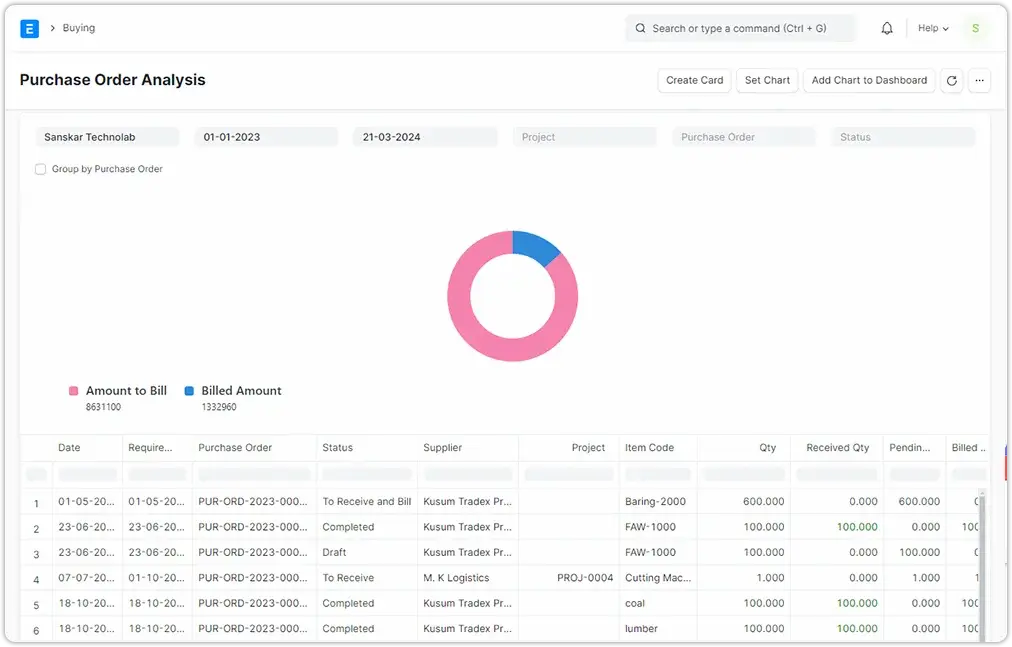The height and width of the screenshot is (647, 1012).
Task: Click the user avatar in the top bar
Action: coord(975,28)
